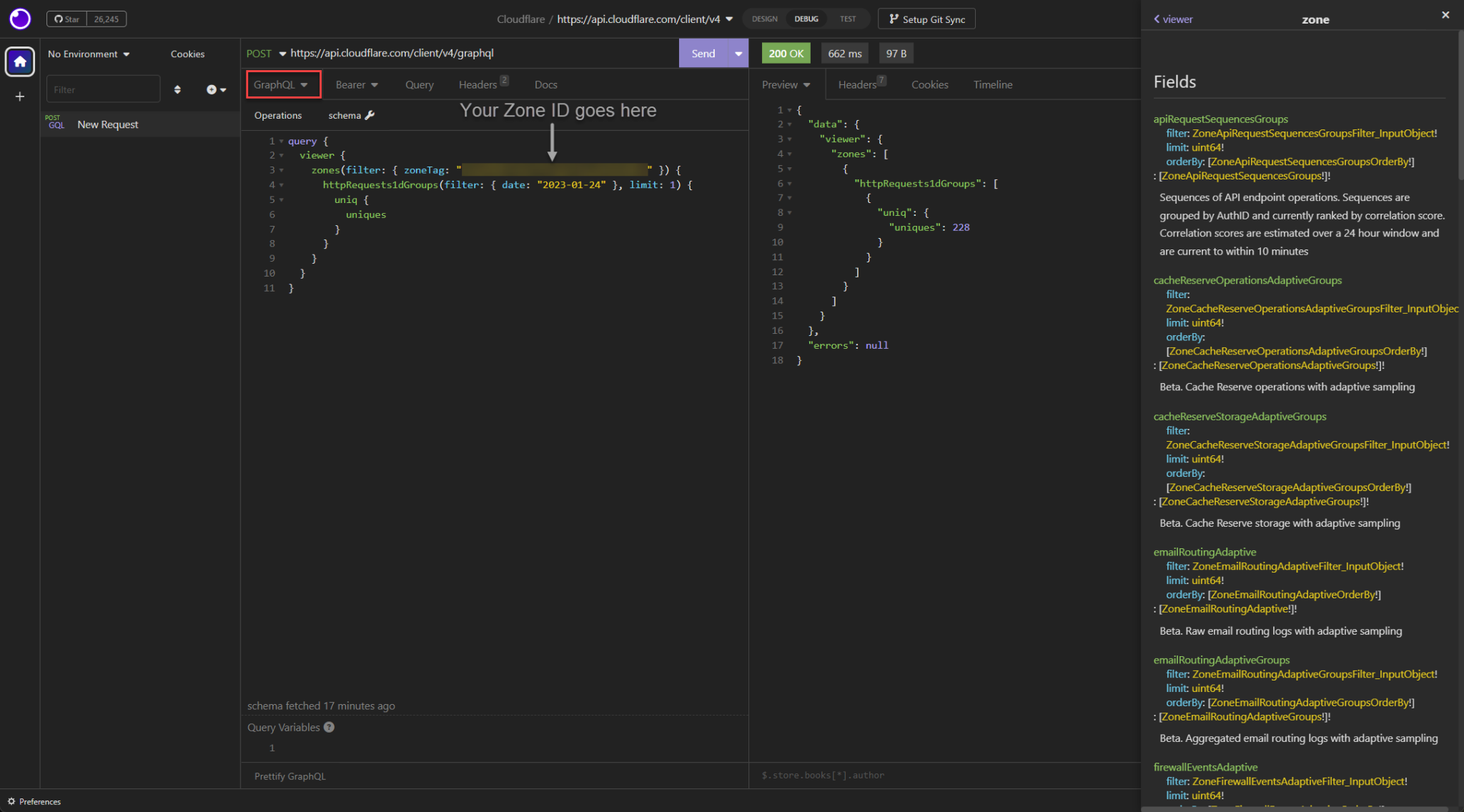Switch to TEST mode
This screenshot has width=1464, height=812.
[848, 19]
